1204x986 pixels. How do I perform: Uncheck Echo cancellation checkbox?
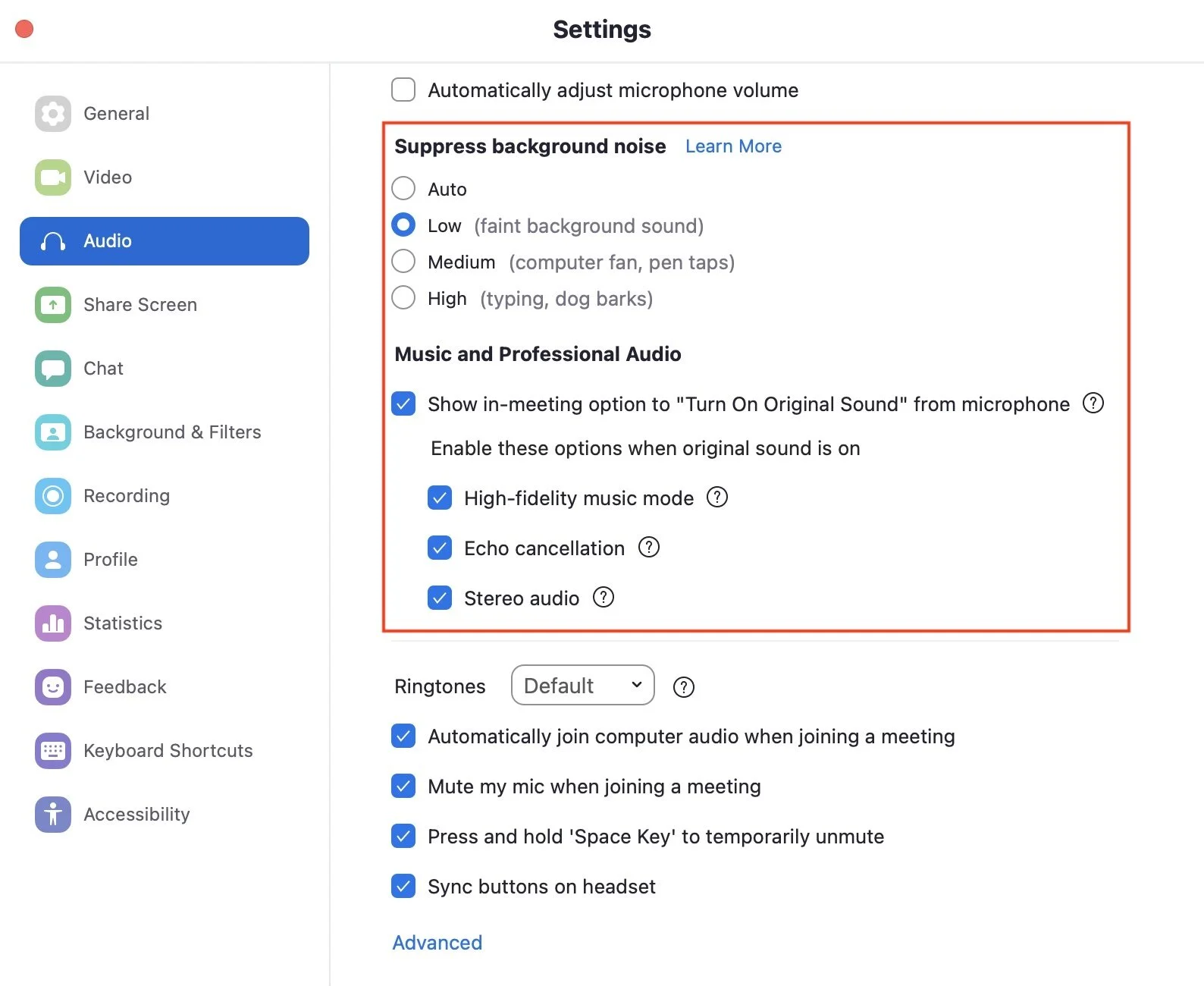(440, 548)
